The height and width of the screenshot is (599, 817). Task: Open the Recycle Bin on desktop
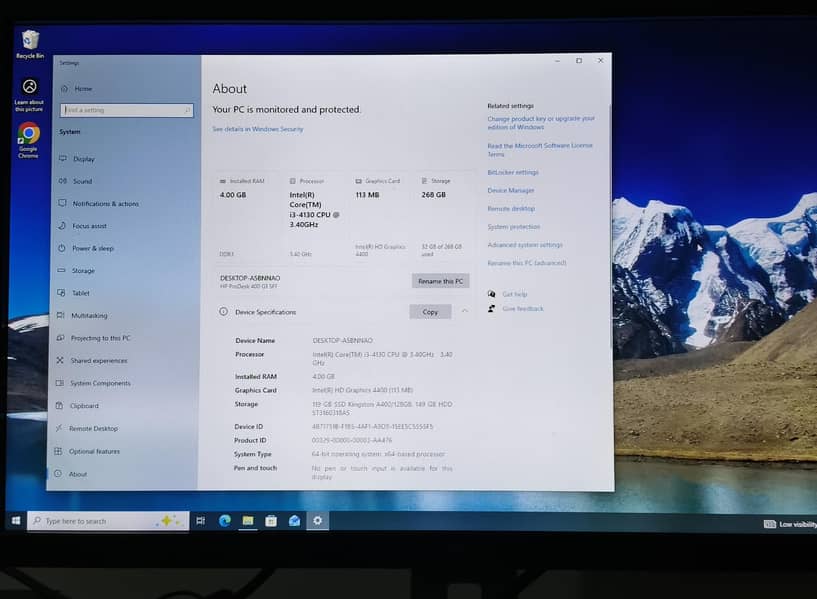[x=30, y=42]
